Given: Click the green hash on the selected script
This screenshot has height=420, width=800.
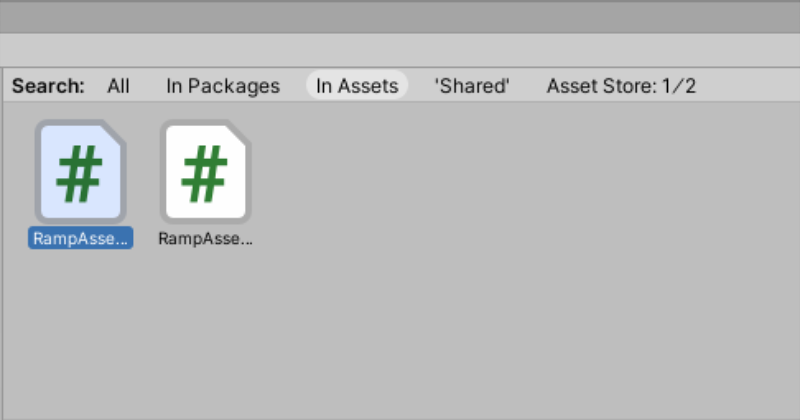Looking at the screenshot, I should [x=80, y=174].
